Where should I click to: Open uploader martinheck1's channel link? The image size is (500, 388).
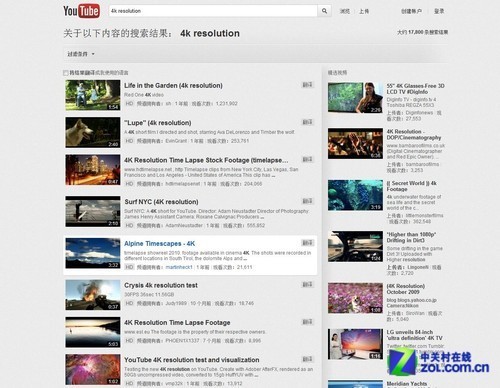click(x=179, y=267)
